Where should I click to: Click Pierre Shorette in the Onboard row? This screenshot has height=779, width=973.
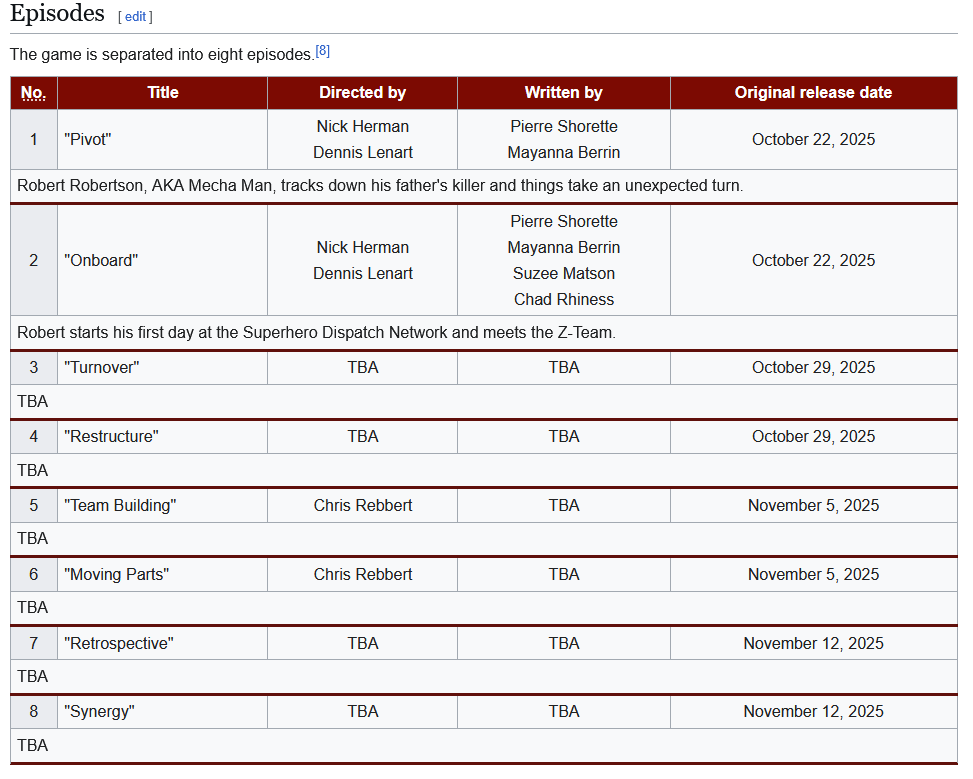click(x=563, y=222)
